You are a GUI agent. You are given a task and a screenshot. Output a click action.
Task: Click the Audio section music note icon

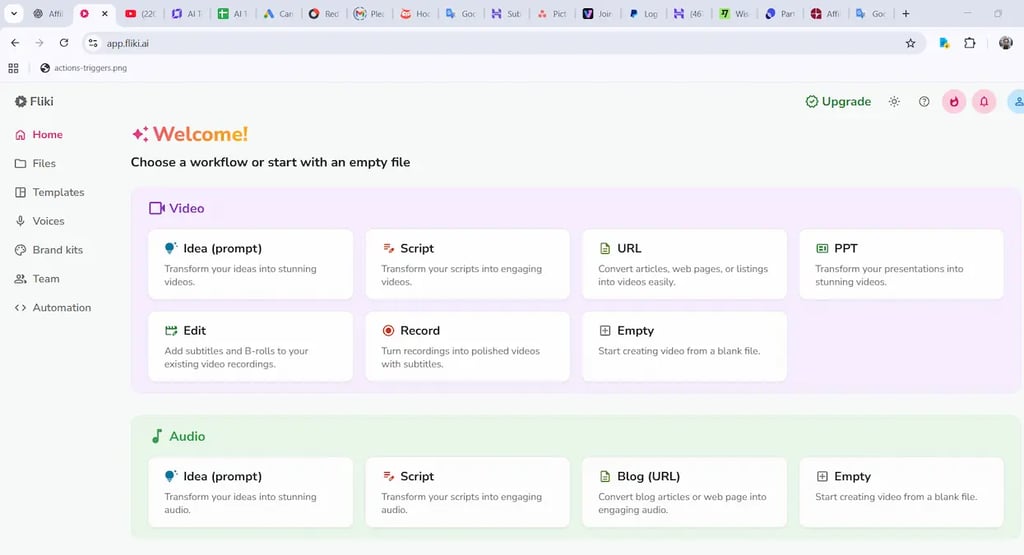click(x=157, y=436)
